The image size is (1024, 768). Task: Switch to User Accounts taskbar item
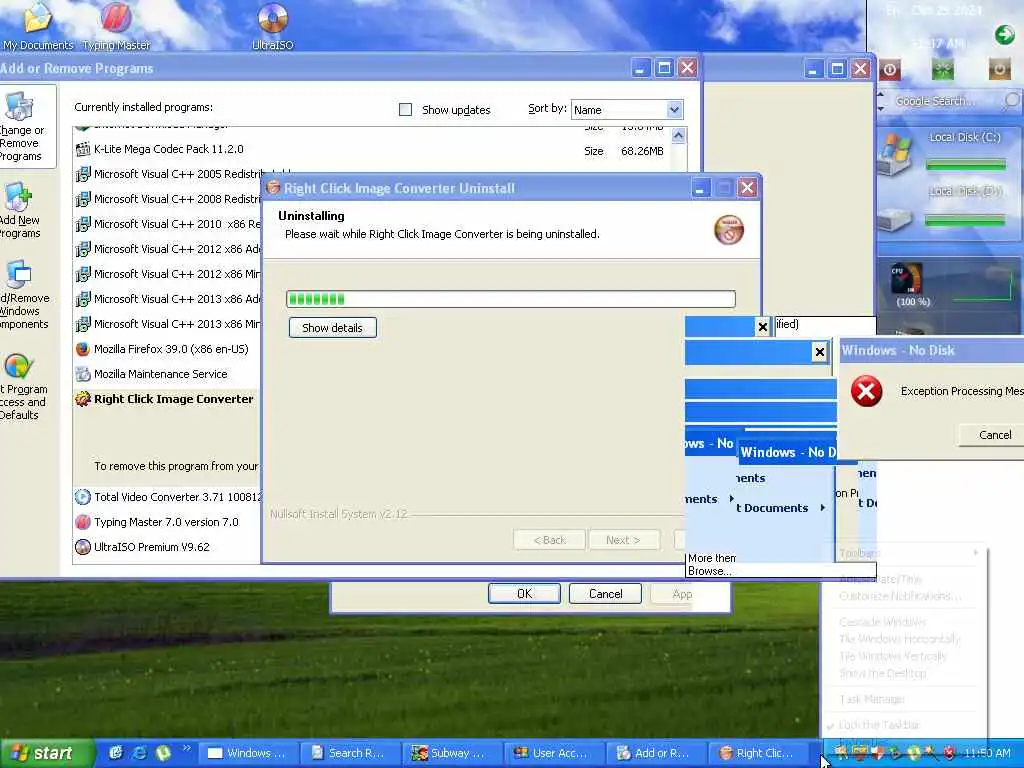[553, 753]
